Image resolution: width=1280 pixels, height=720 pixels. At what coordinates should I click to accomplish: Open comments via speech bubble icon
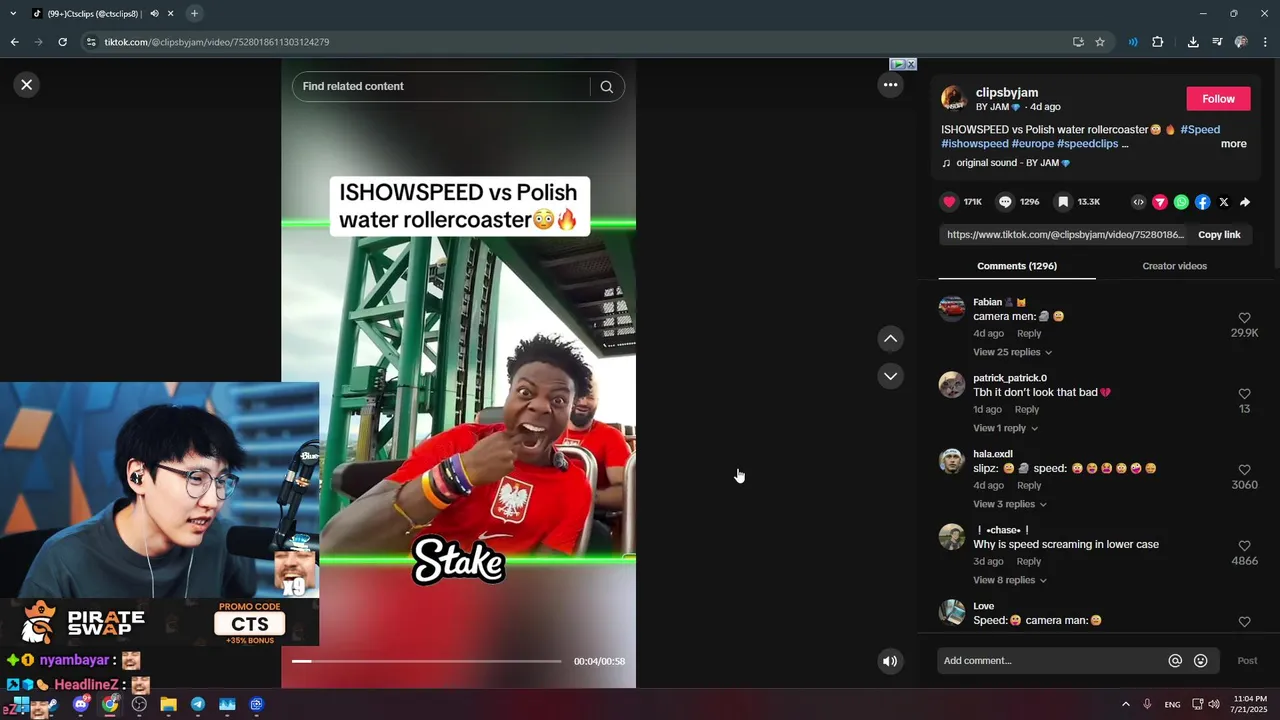1005,202
